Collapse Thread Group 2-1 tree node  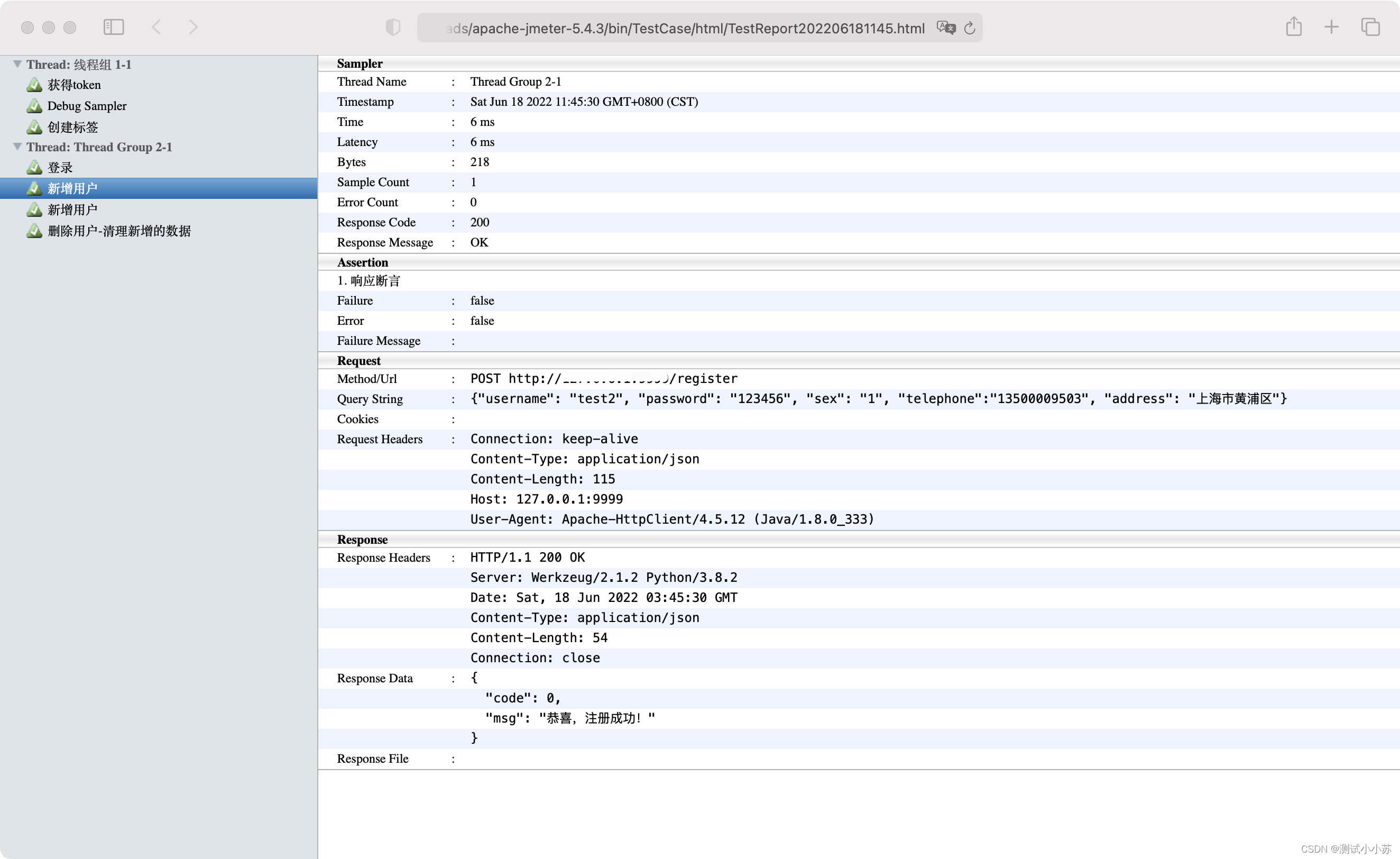(x=17, y=147)
